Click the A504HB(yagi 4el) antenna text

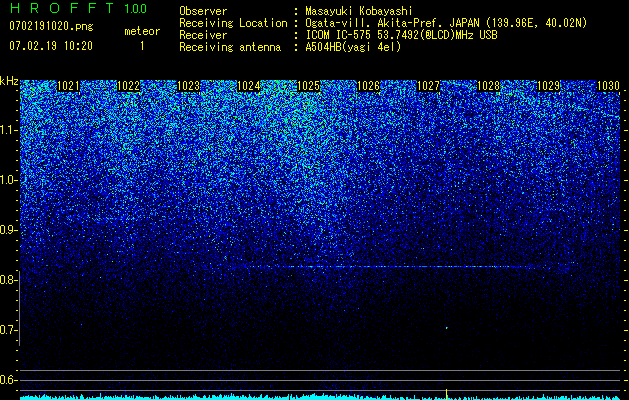tap(353, 47)
